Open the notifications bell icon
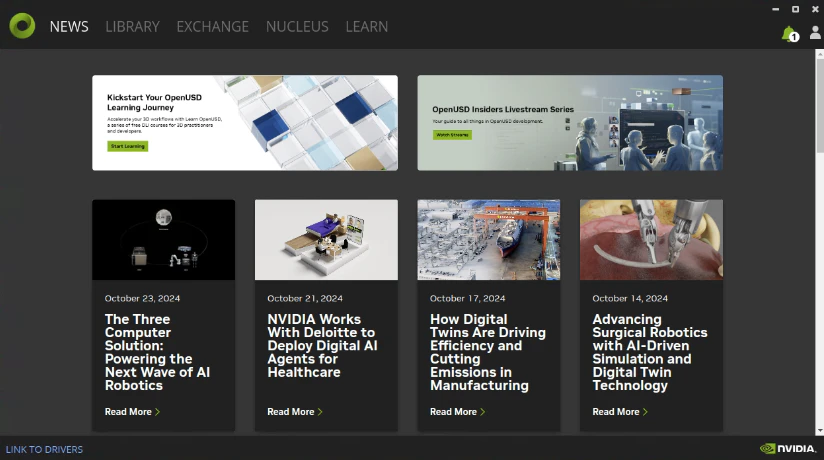Image resolution: width=824 pixels, height=460 pixels. tap(789, 34)
